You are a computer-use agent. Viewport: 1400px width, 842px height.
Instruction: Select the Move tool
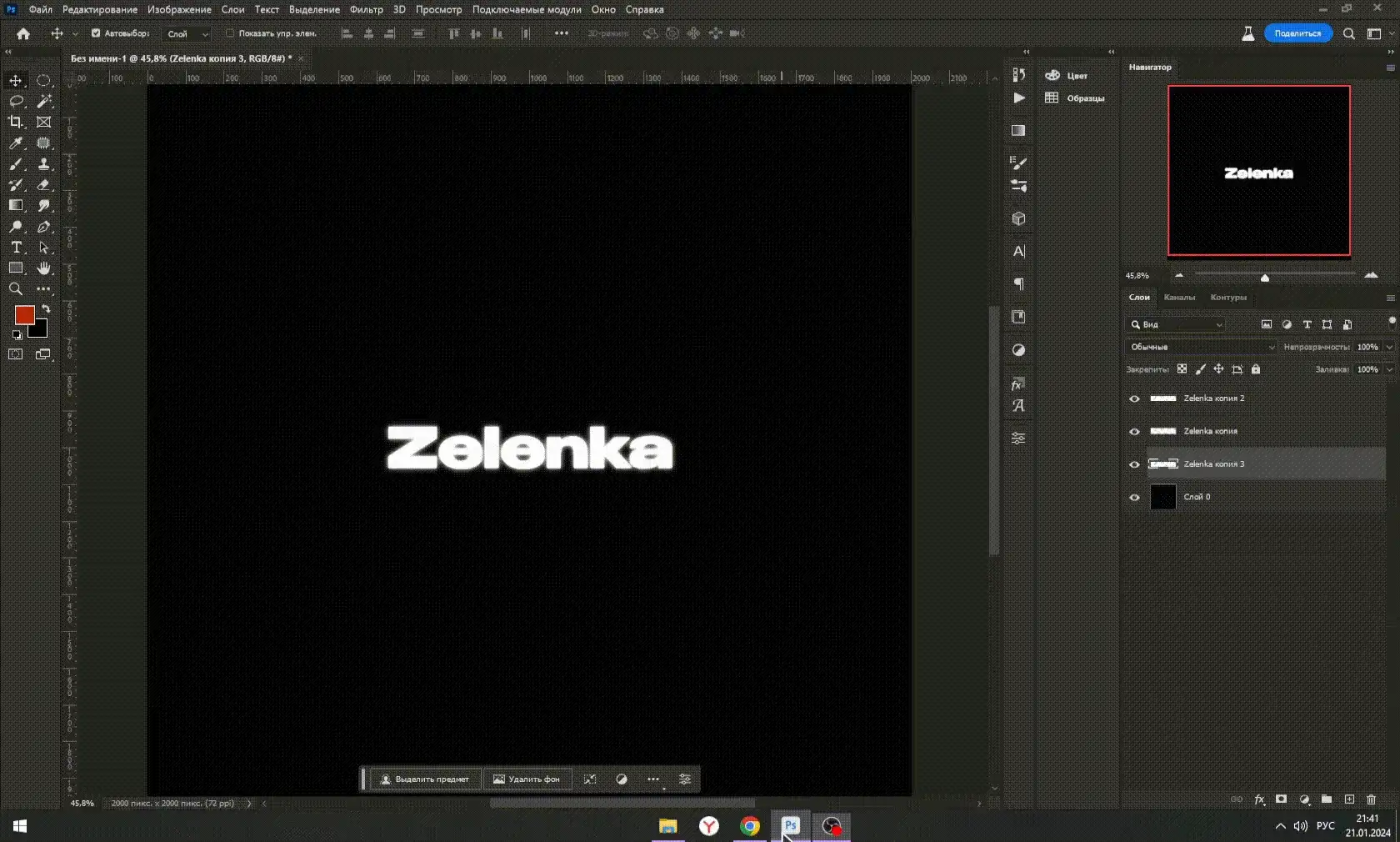point(16,81)
